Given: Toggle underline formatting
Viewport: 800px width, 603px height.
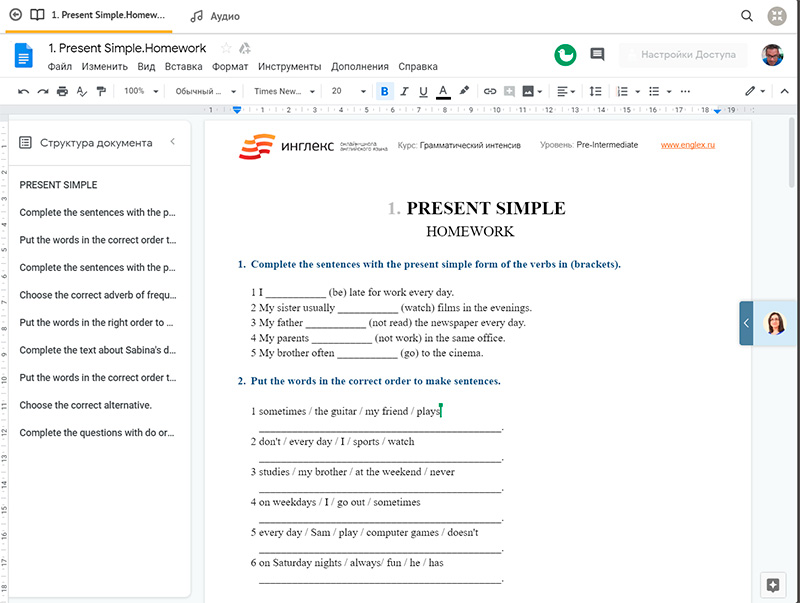Looking at the screenshot, I should pyautogui.click(x=423, y=91).
